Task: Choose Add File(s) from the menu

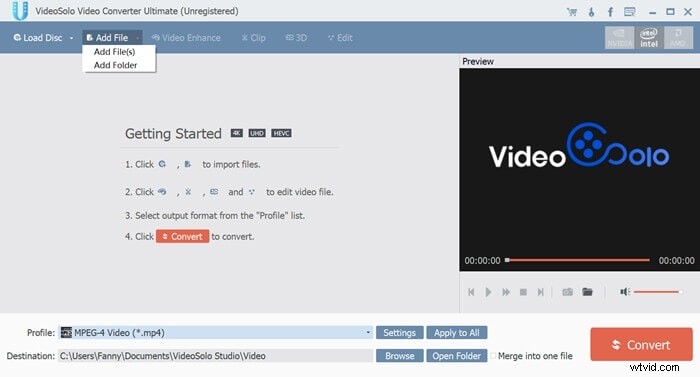Action: click(x=114, y=52)
